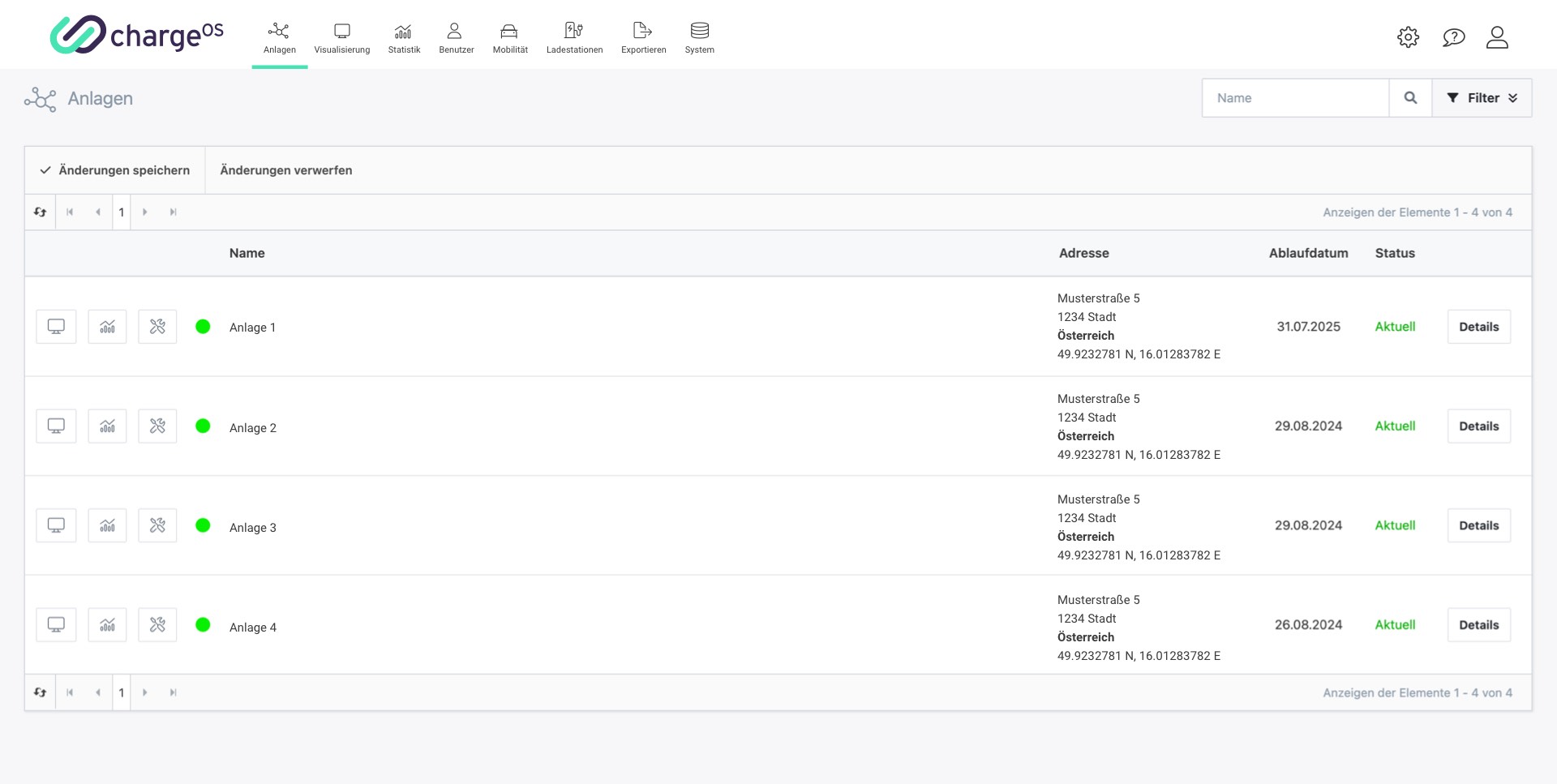Open the user profile icon

(x=1497, y=37)
